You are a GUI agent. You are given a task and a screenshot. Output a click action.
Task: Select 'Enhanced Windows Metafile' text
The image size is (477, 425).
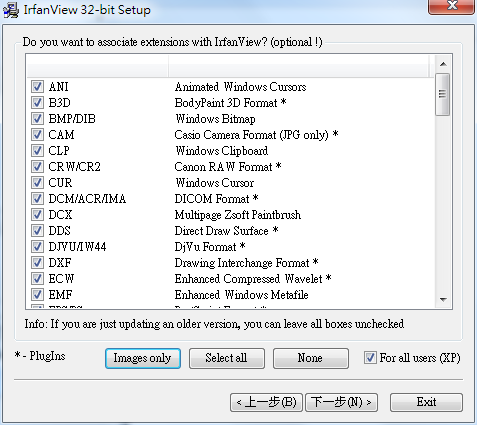[241, 295]
